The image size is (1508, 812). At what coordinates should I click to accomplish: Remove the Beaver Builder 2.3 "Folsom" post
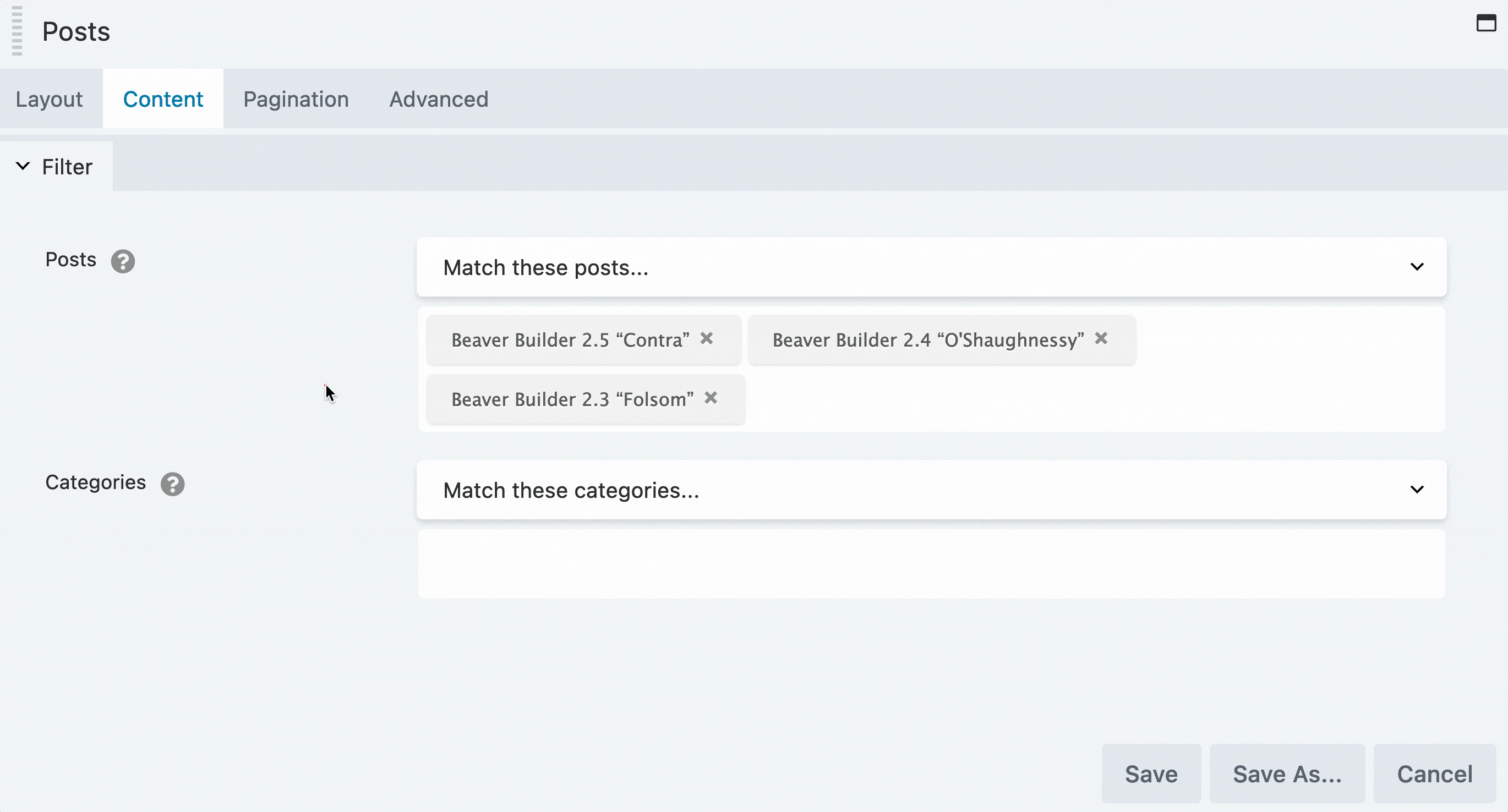(711, 398)
